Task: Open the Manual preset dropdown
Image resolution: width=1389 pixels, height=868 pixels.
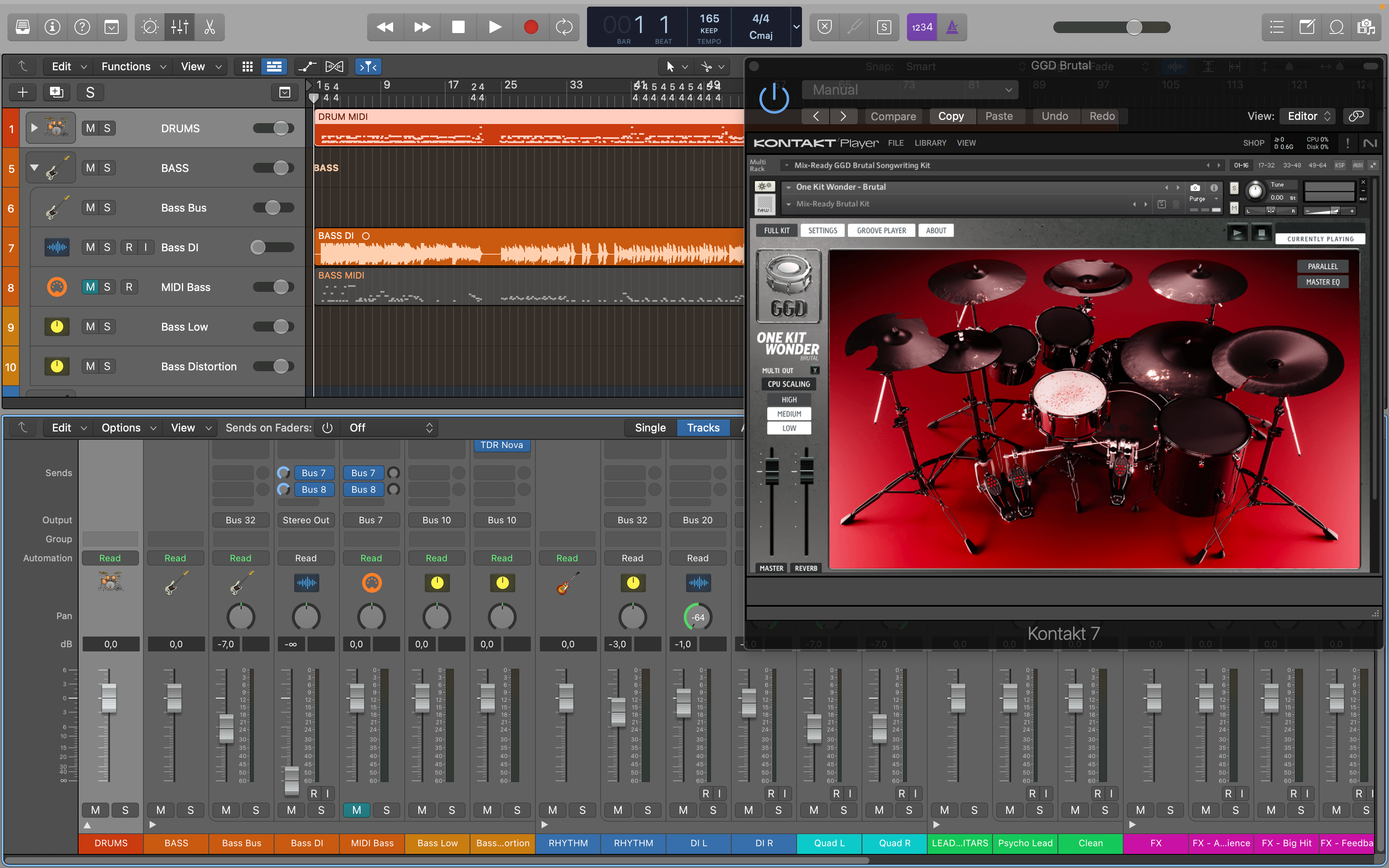Action: click(911, 90)
